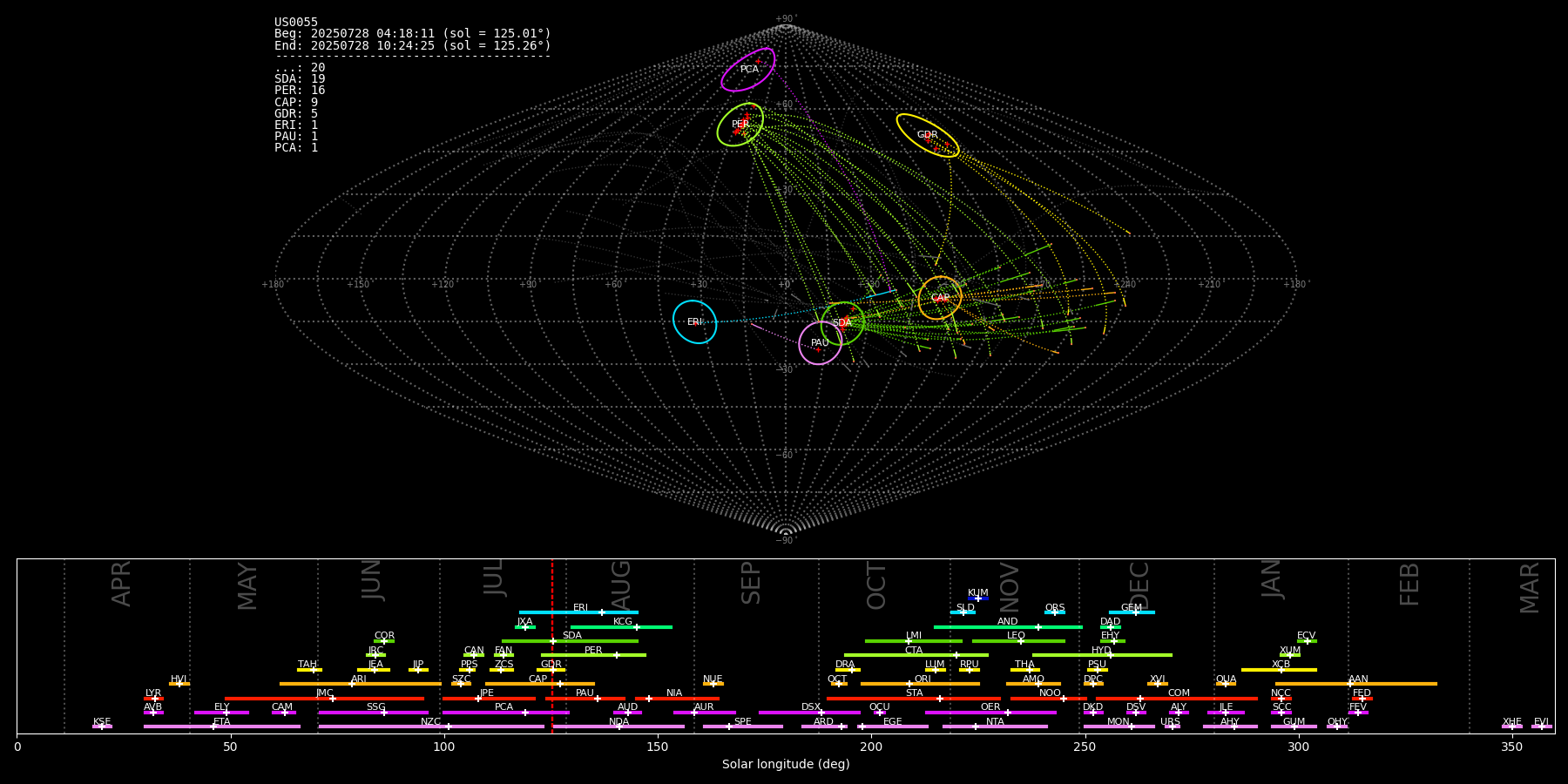Select the PER bar in timeline
Screen dimensions: 1568x784
click(593, 655)
